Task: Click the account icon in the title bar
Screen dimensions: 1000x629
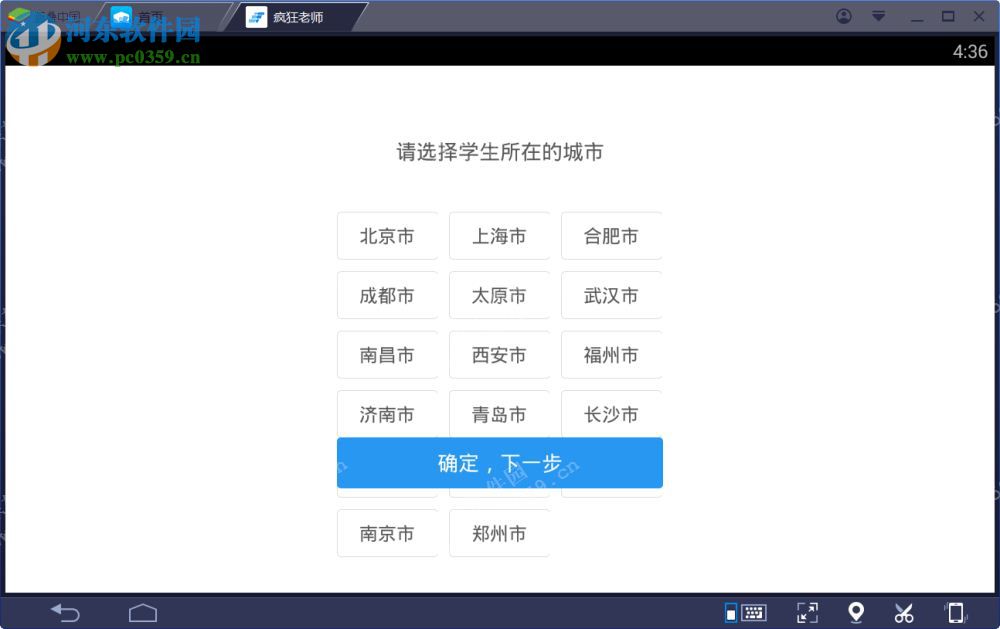Action: (843, 16)
